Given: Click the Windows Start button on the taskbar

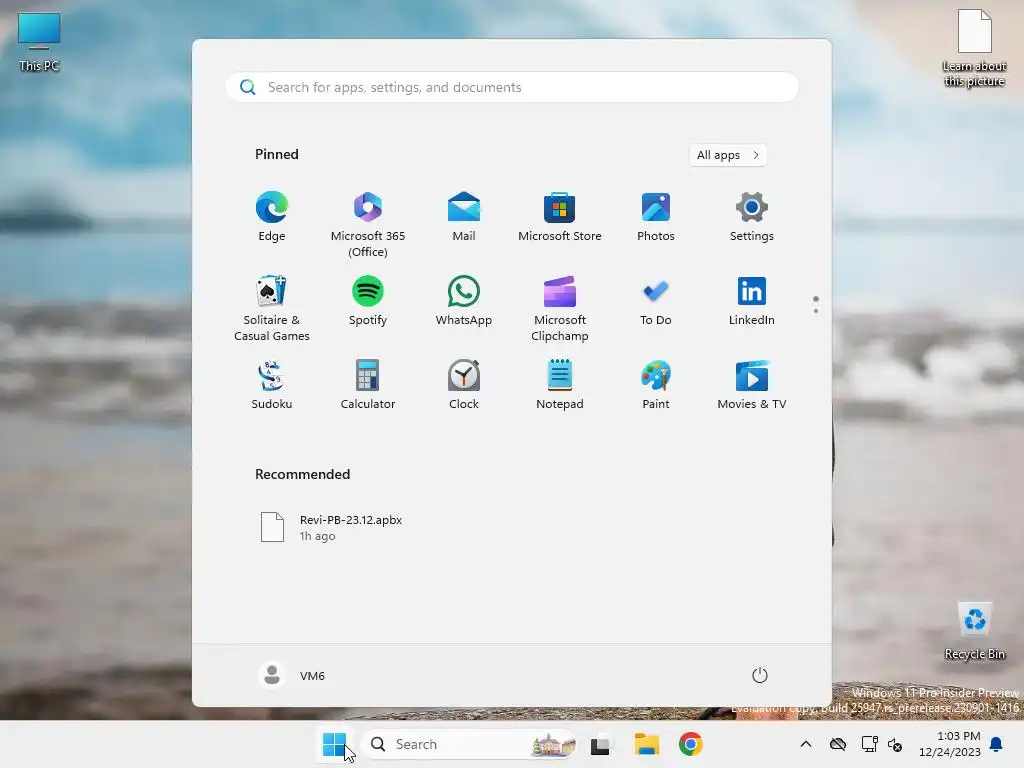Looking at the screenshot, I should pos(334,744).
